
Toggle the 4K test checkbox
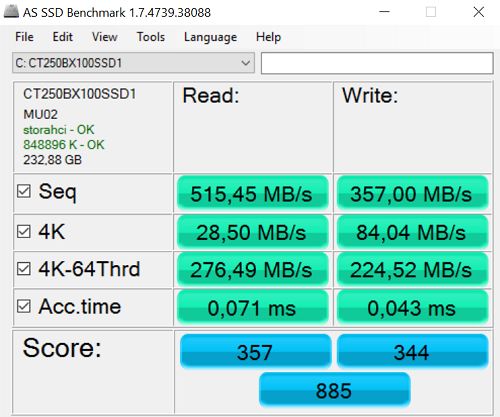(x=24, y=231)
